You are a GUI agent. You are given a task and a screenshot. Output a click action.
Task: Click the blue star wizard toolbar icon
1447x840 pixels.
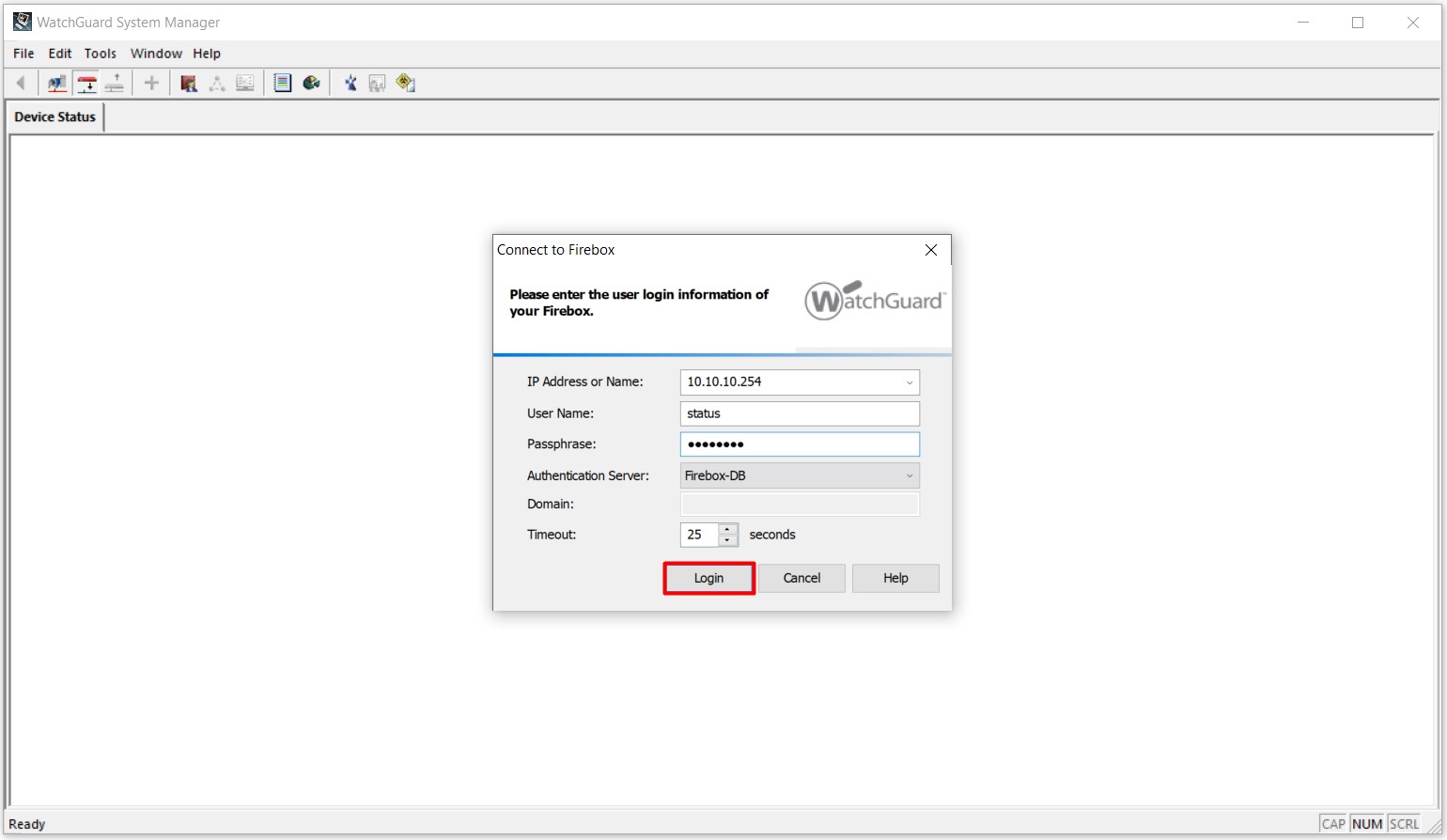click(x=350, y=84)
